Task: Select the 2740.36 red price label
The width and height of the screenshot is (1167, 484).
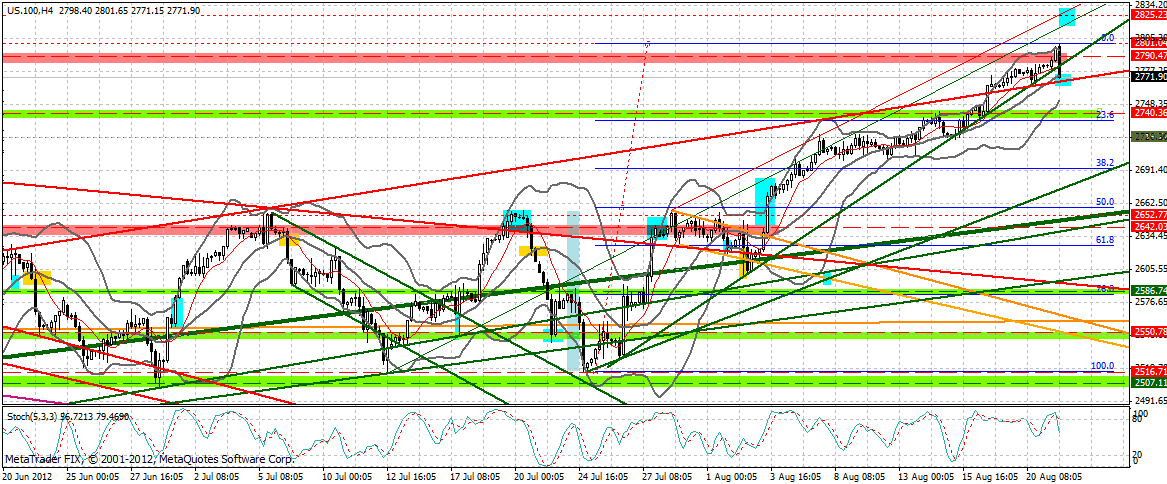Action: click(x=1149, y=112)
